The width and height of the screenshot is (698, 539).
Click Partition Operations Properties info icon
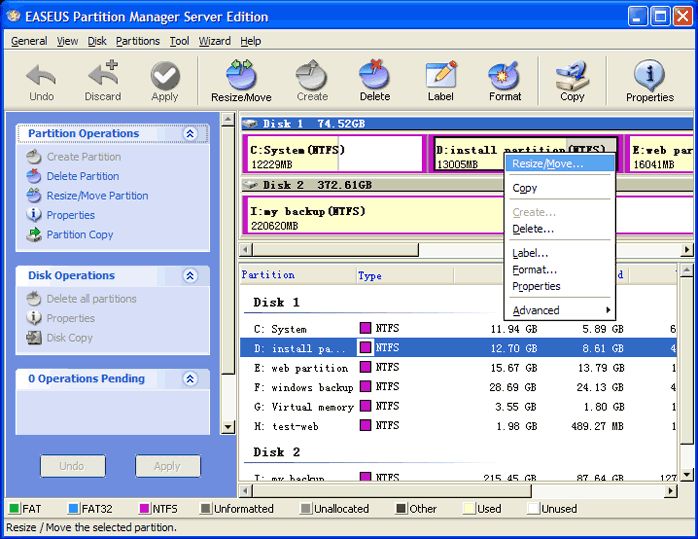pyautogui.click(x=34, y=215)
